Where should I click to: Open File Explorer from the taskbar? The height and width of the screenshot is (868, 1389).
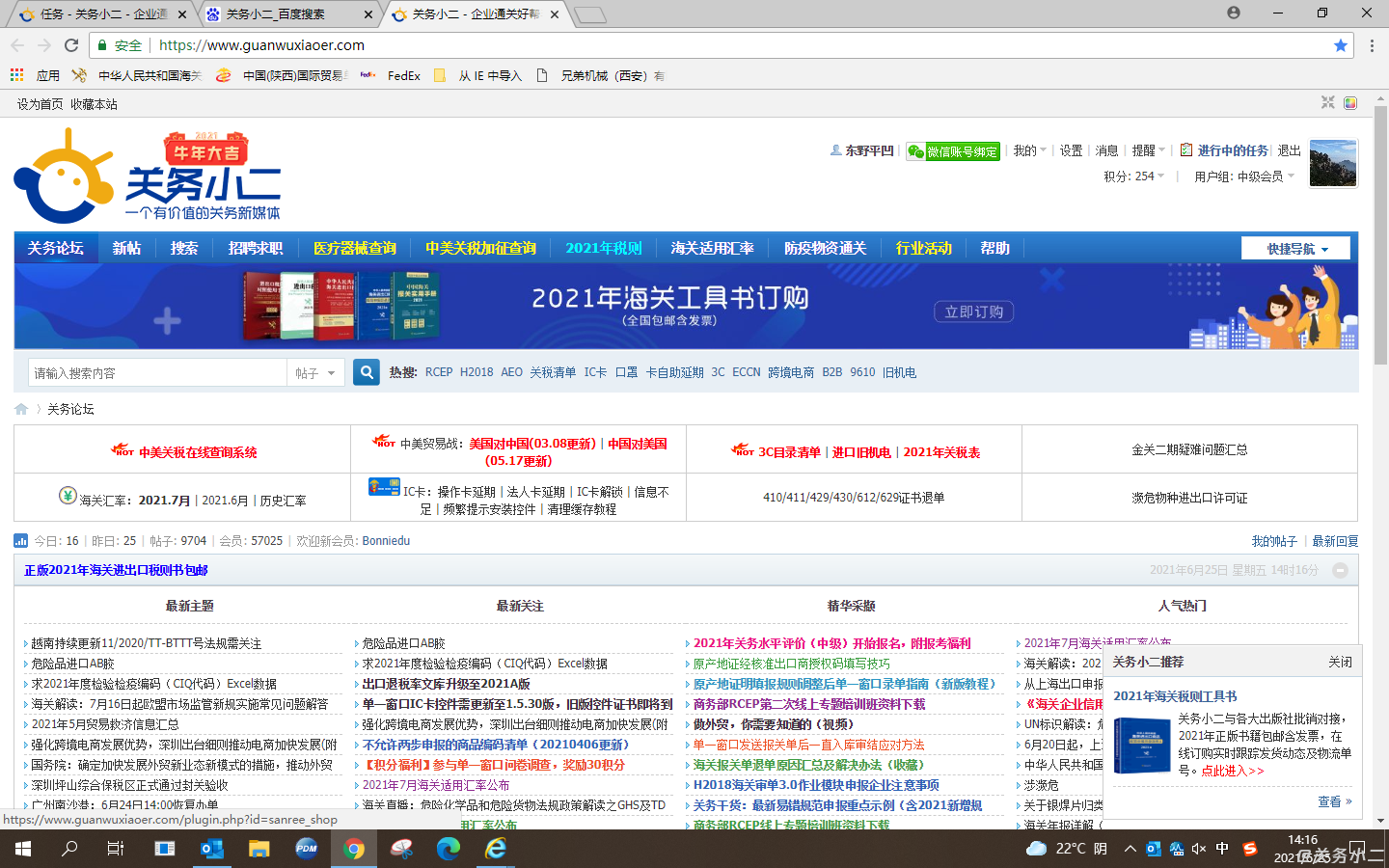pyautogui.click(x=259, y=849)
